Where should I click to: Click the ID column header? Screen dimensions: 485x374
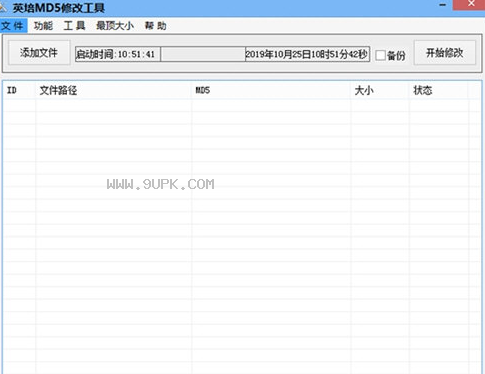click(19, 90)
